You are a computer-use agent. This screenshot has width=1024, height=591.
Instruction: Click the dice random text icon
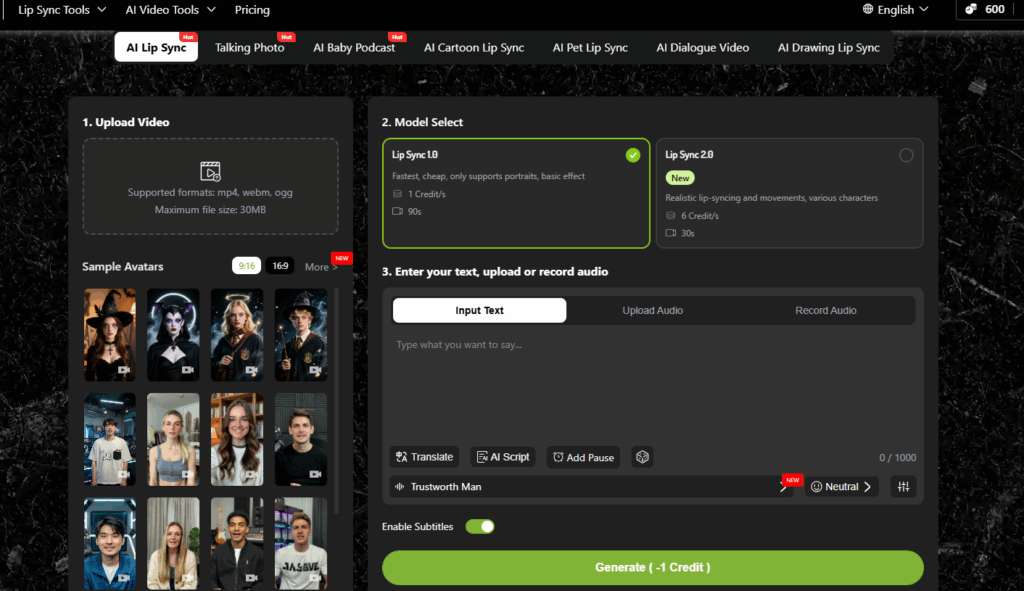pyautogui.click(x=642, y=457)
